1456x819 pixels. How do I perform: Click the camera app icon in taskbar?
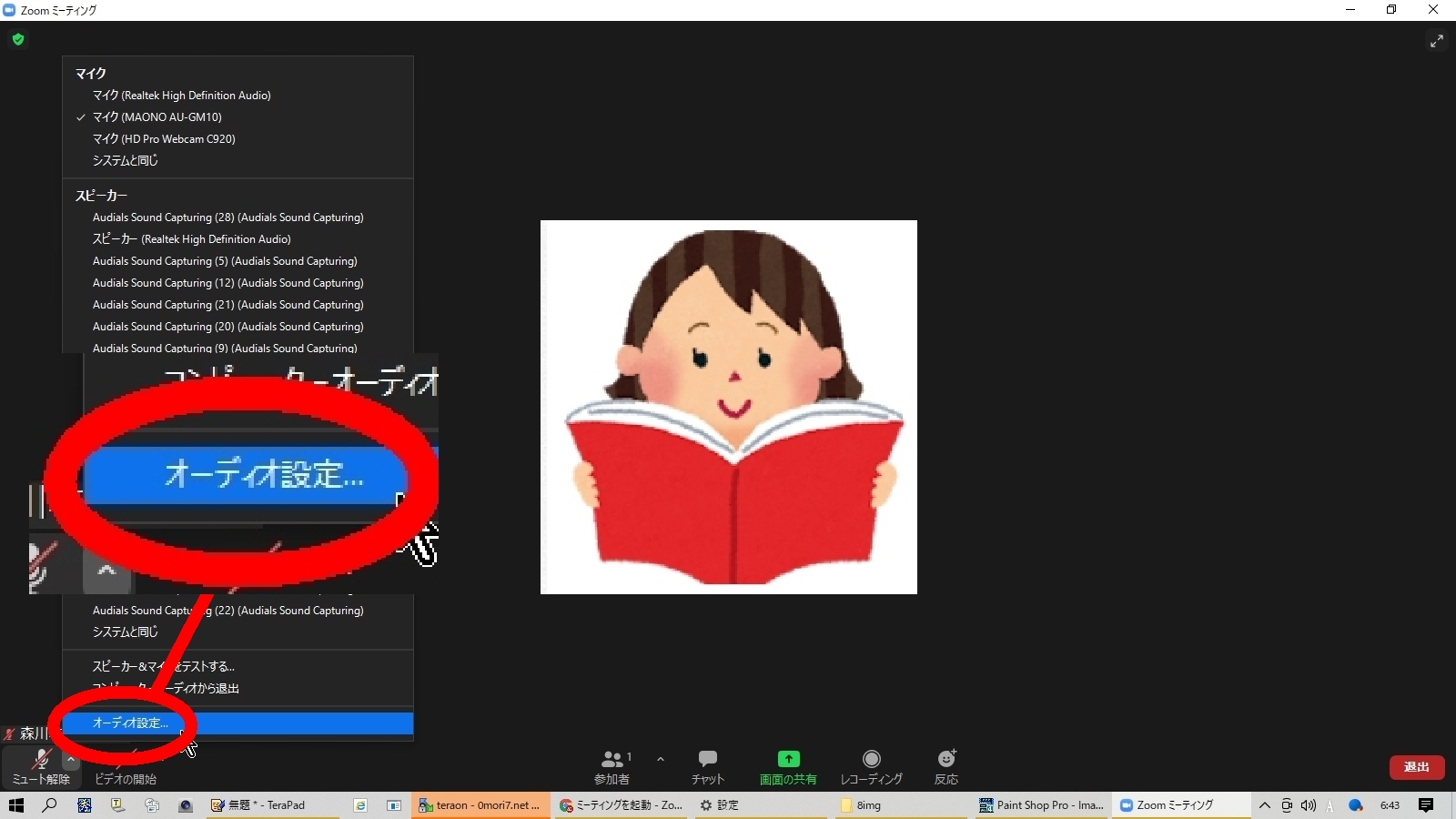pyautogui.click(x=186, y=805)
